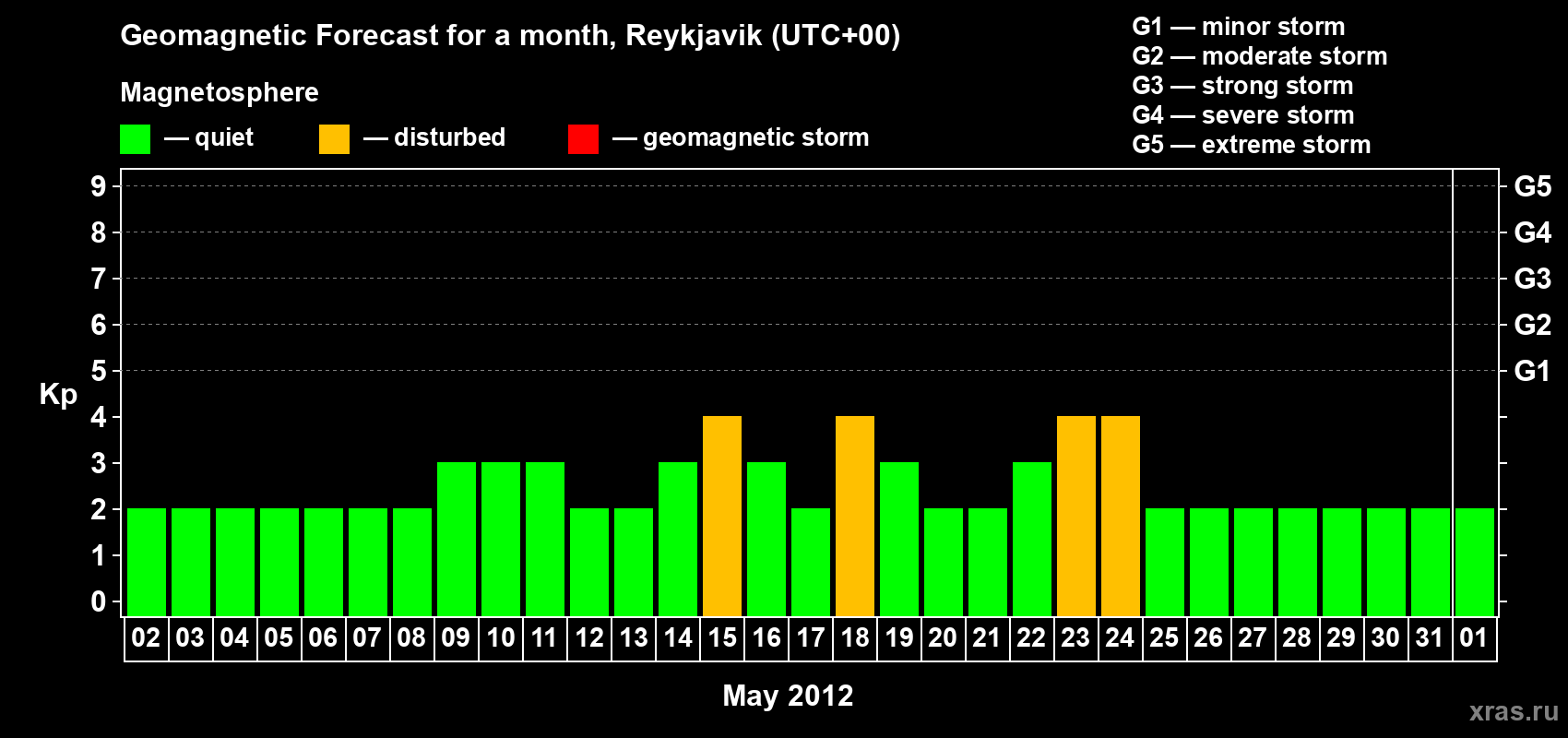Click the date label 31
1568x738 pixels.
pyautogui.click(x=1430, y=637)
